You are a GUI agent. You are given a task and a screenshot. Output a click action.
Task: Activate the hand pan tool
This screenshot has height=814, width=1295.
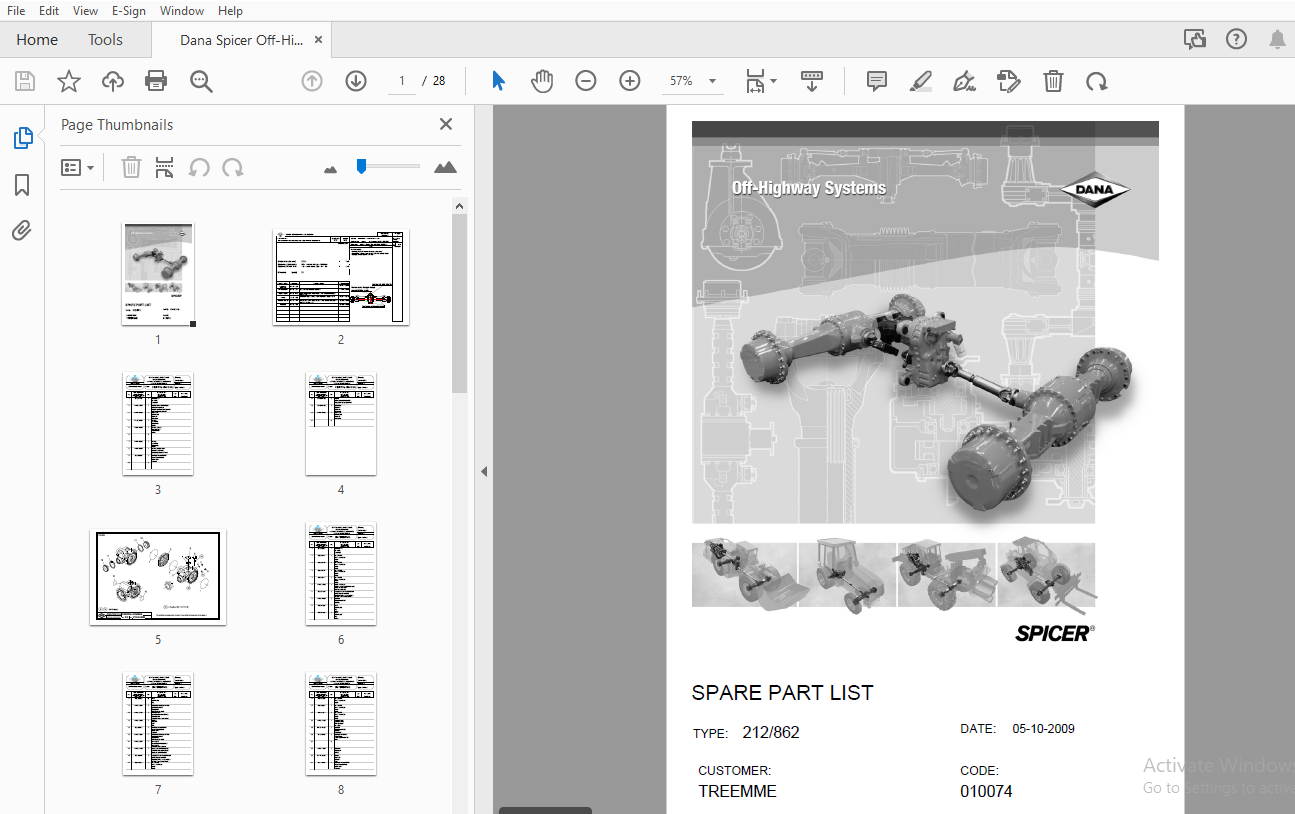pyautogui.click(x=542, y=81)
